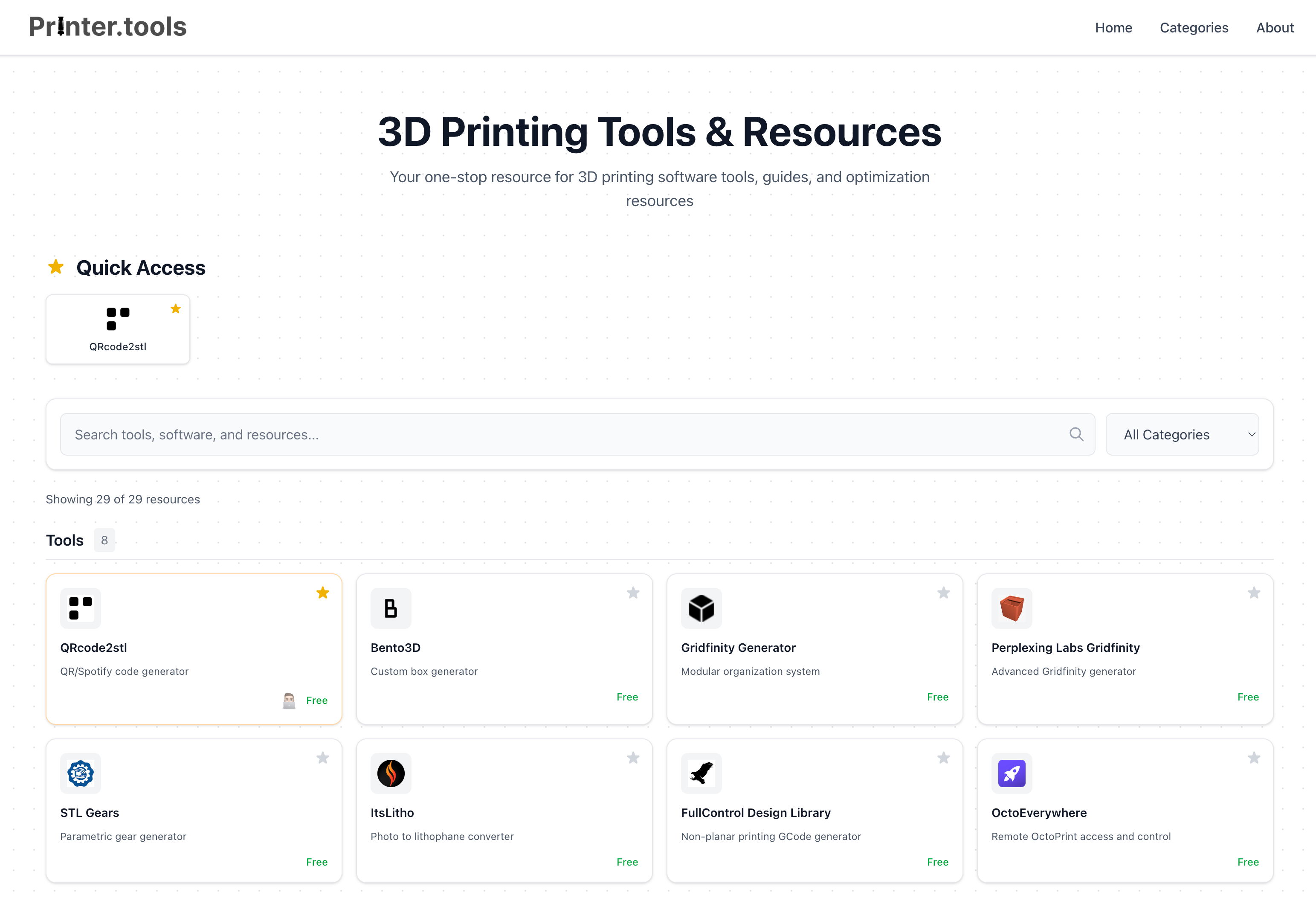Click the Perplexing Labs orange bin icon

click(x=1012, y=608)
